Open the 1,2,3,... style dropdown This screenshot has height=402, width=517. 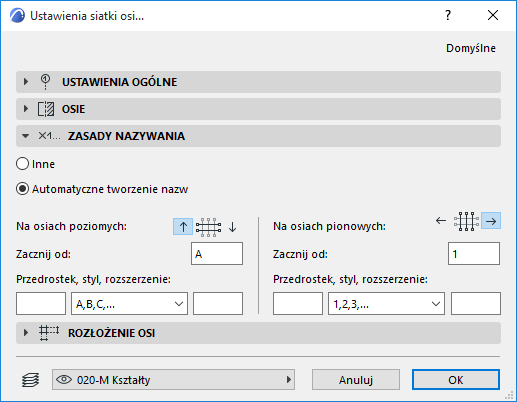coord(386,304)
